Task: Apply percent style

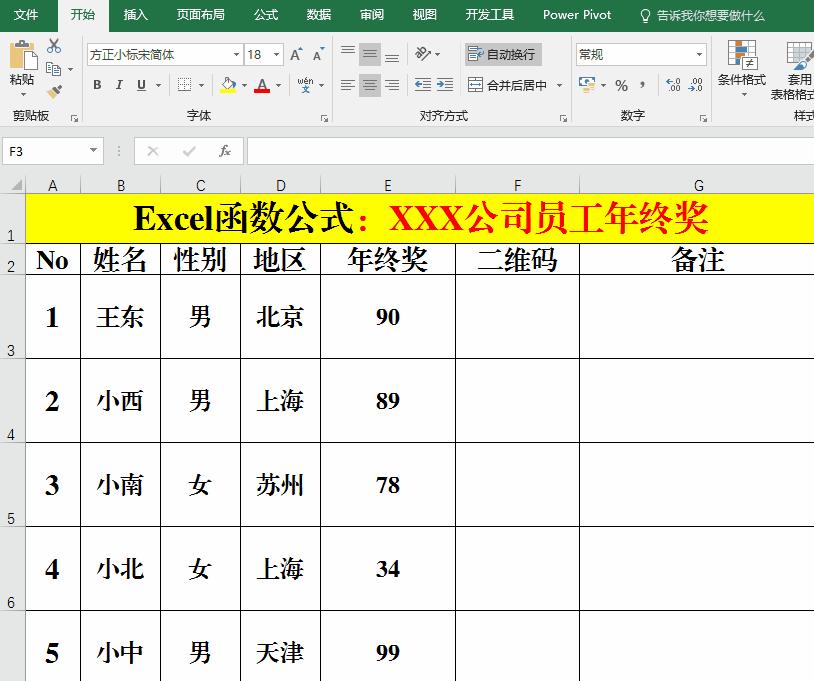Action: click(x=621, y=85)
